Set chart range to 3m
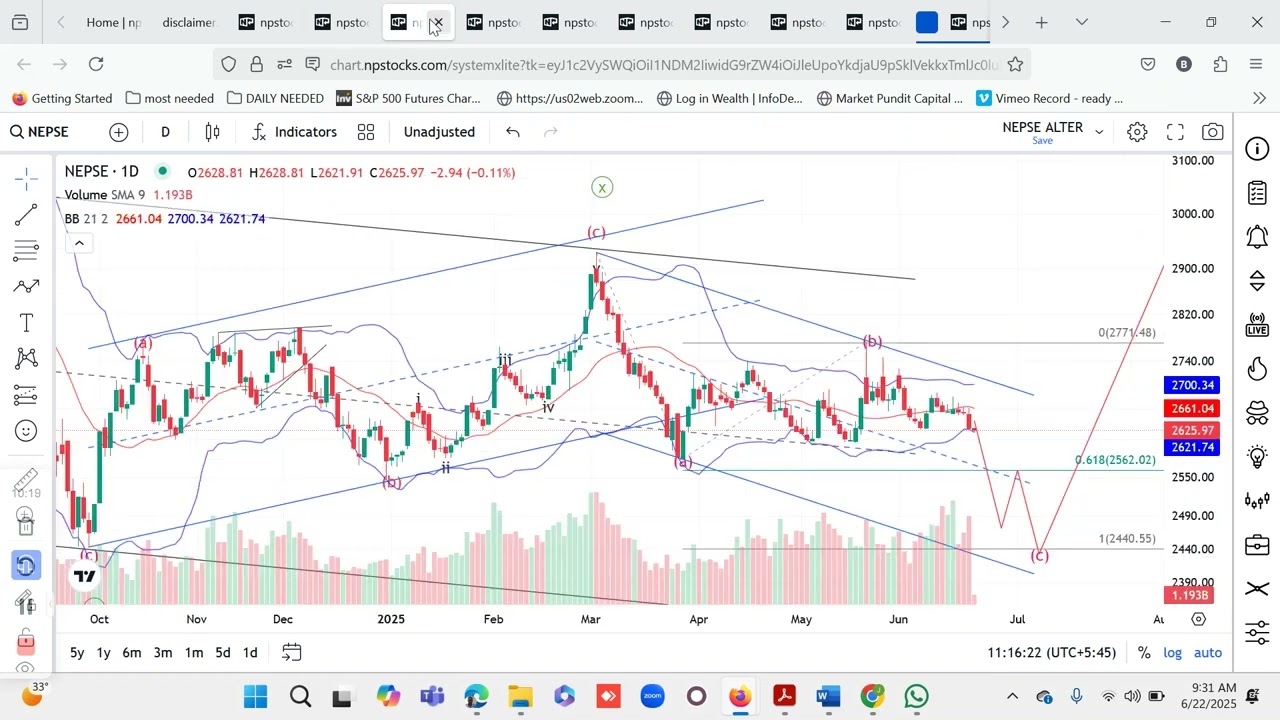 click(163, 653)
